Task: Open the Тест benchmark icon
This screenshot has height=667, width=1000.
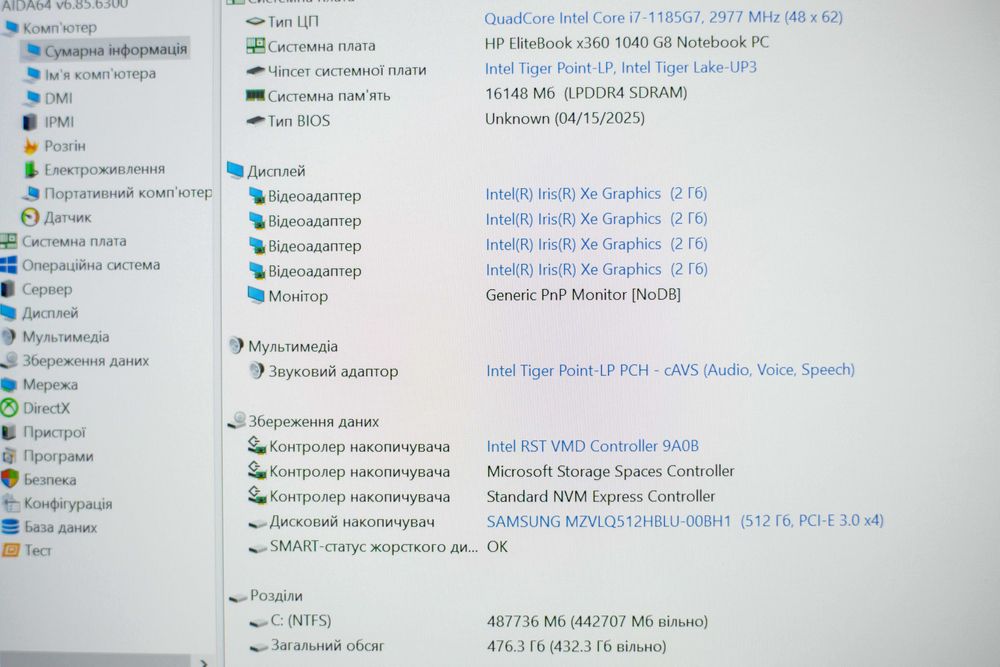Action: point(11,550)
